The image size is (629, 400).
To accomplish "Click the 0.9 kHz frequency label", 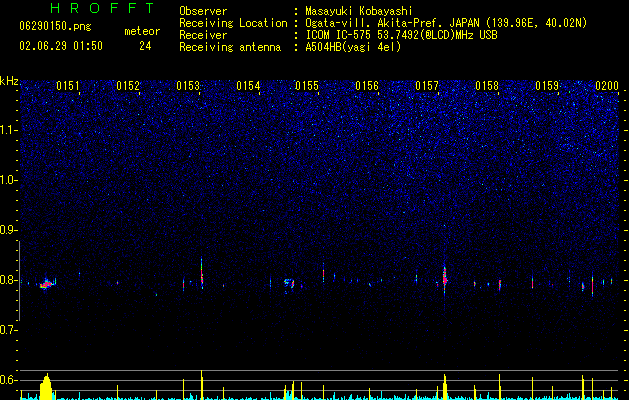I will click(x=8, y=230).
